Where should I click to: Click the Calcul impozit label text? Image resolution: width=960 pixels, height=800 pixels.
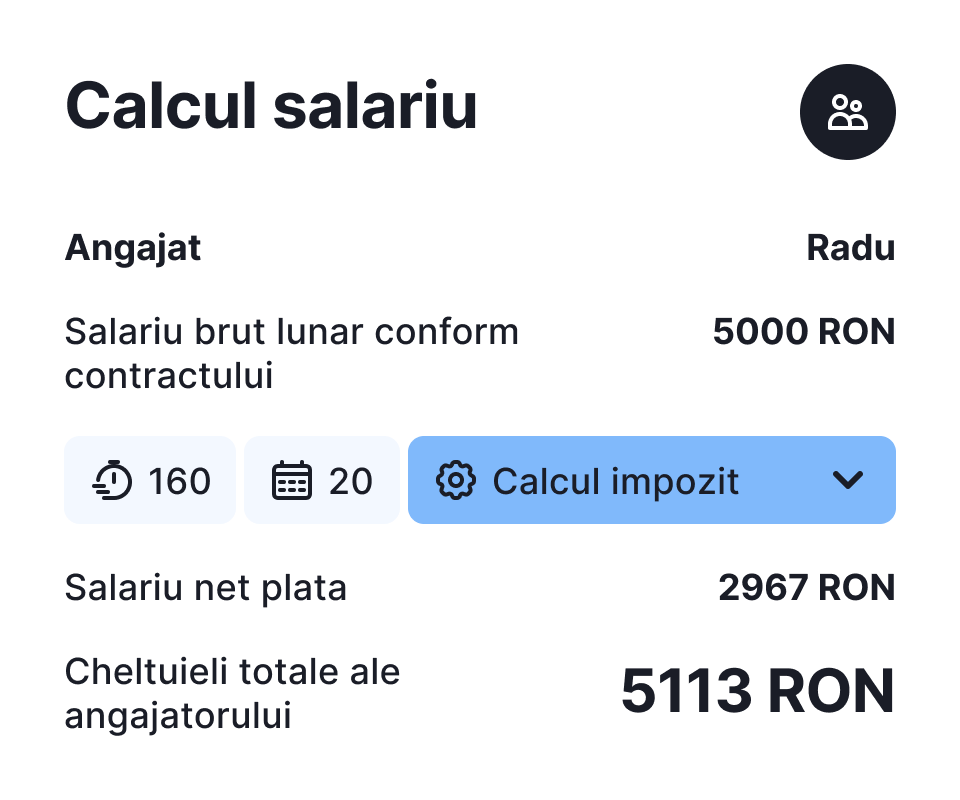(x=615, y=481)
